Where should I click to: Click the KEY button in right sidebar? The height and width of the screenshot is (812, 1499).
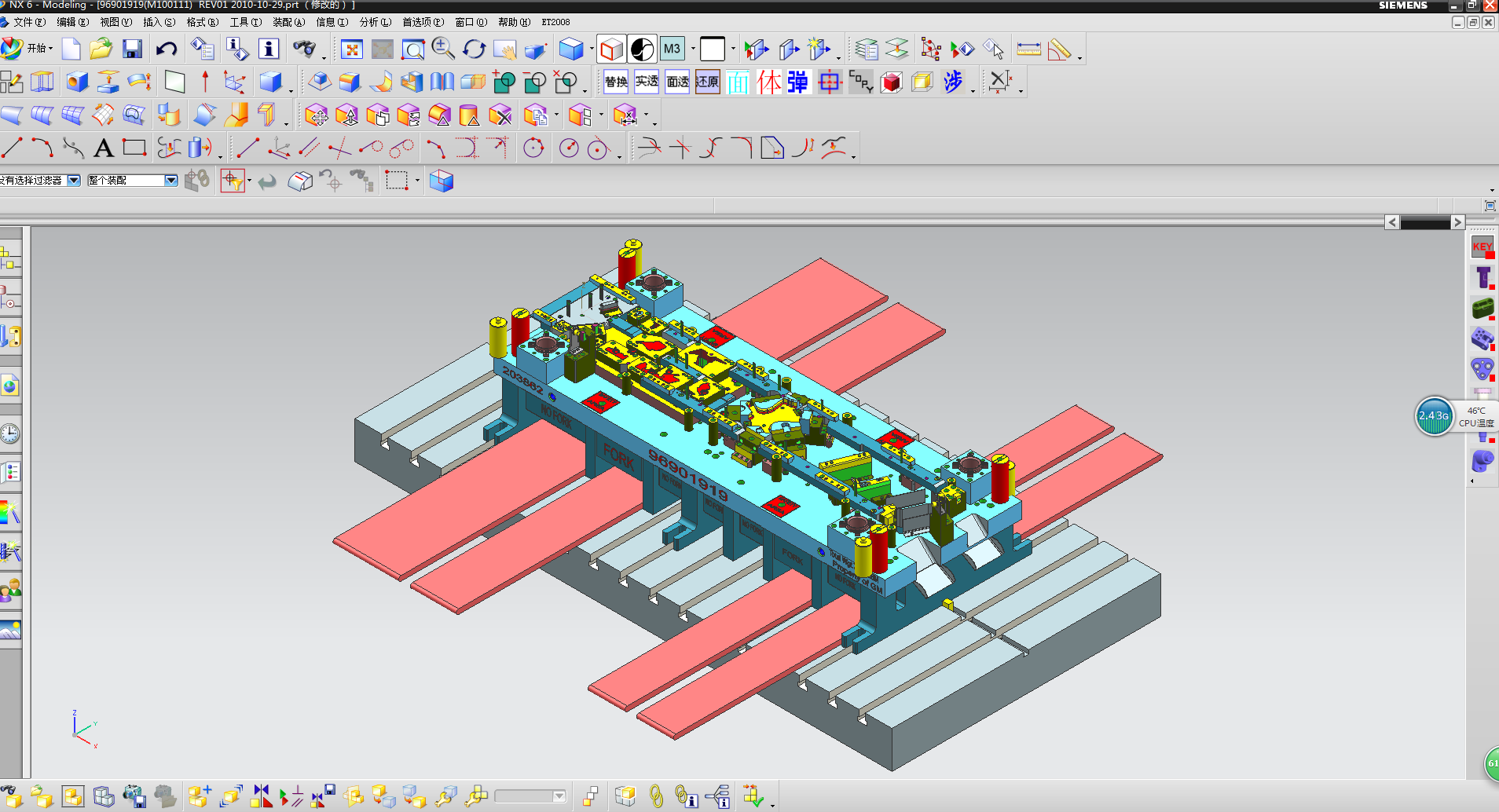[x=1483, y=247]
